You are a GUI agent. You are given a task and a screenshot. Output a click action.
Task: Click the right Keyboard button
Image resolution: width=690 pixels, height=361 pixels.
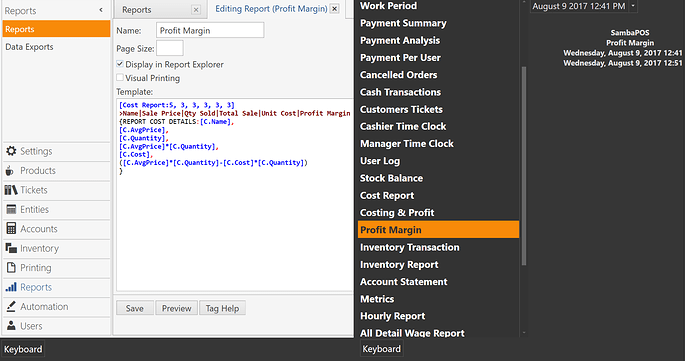point(382,349)
